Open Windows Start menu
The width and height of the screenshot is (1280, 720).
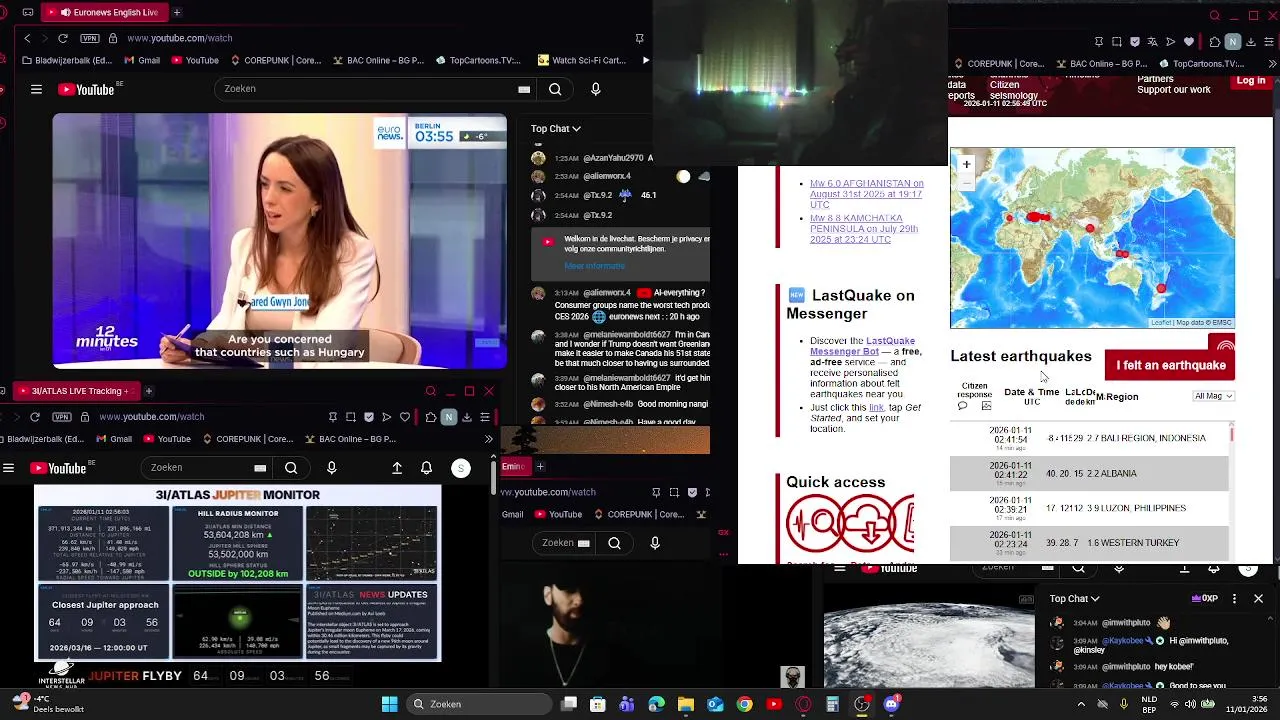(389, 704)
